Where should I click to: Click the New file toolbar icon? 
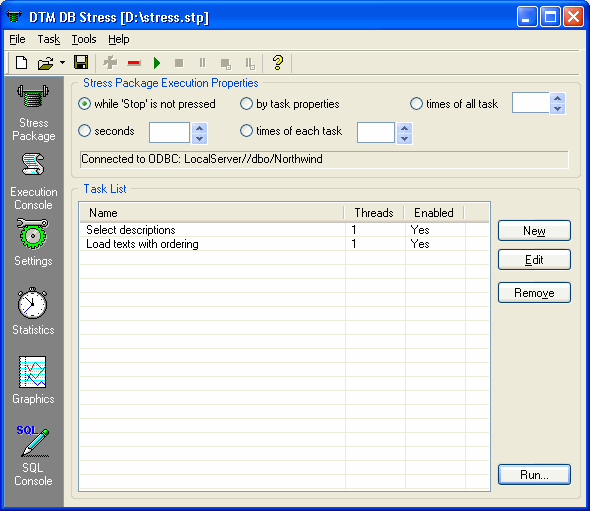21,62
